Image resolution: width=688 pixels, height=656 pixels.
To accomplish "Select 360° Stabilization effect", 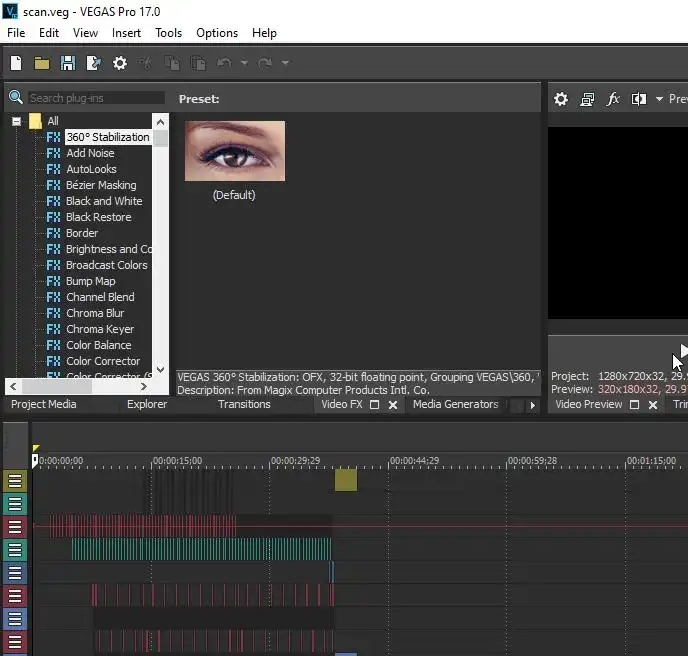I will coord(108,137).
